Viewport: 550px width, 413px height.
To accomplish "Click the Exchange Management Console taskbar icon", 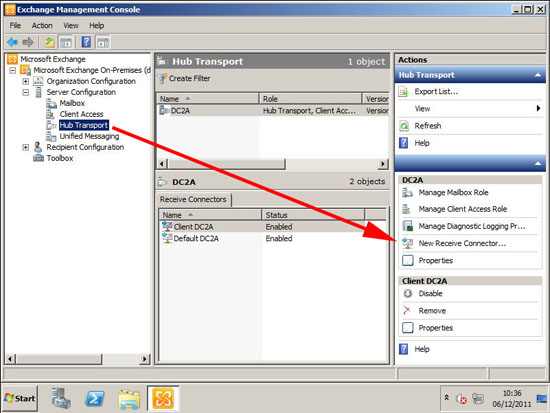I will click(x=163, y=398).
